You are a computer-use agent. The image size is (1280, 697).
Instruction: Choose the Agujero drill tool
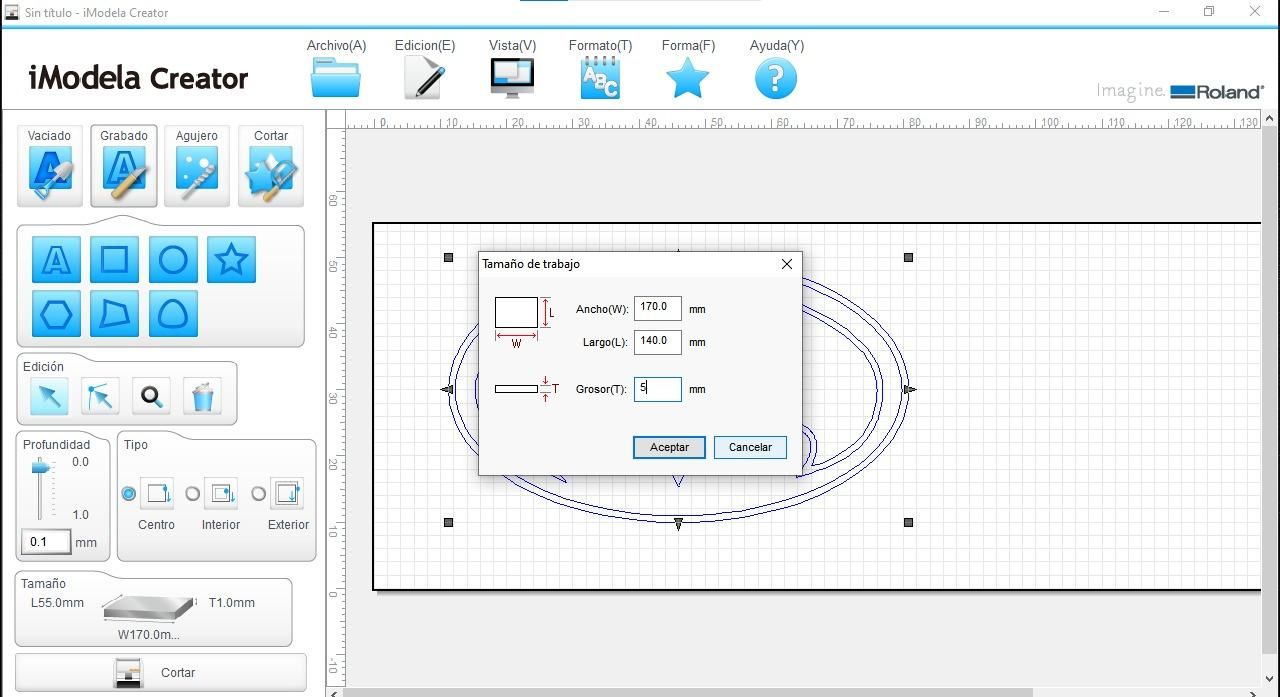197,166
